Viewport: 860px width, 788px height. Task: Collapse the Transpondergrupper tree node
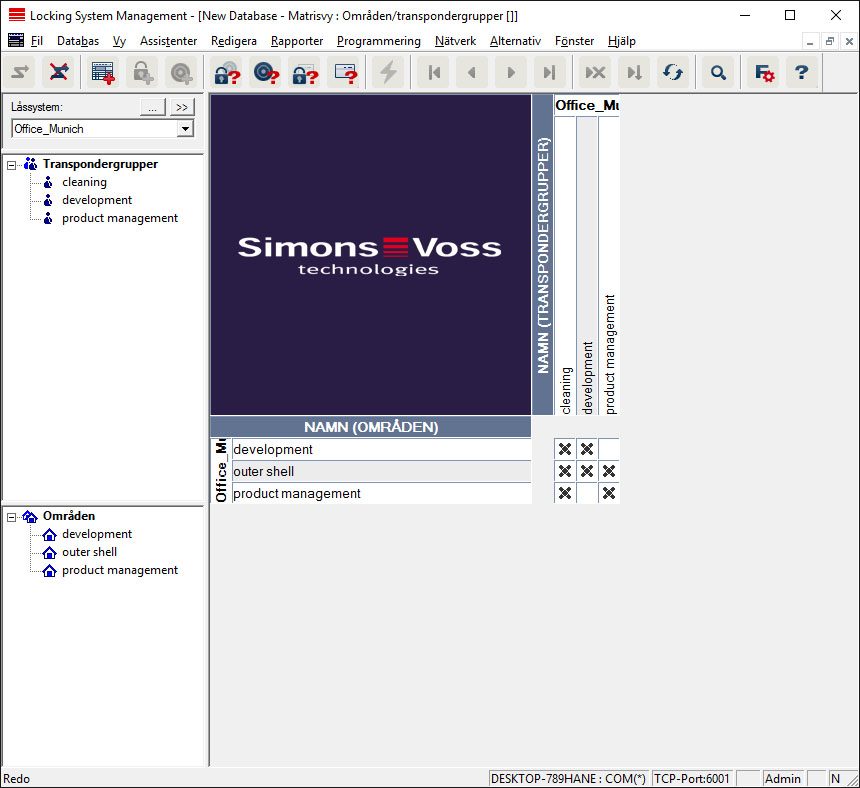(x=12, y=164)
